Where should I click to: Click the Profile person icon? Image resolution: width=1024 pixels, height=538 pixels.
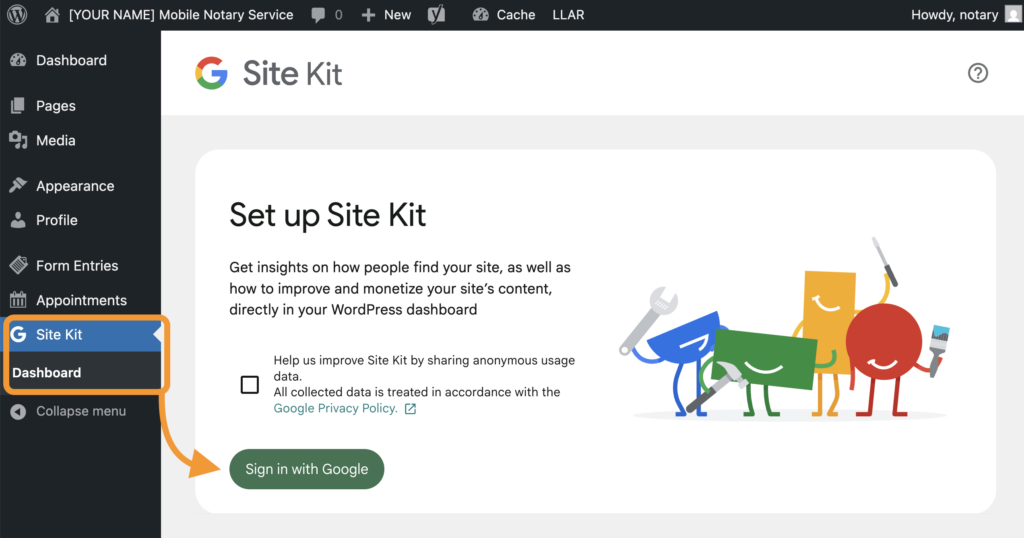point(18,220)
